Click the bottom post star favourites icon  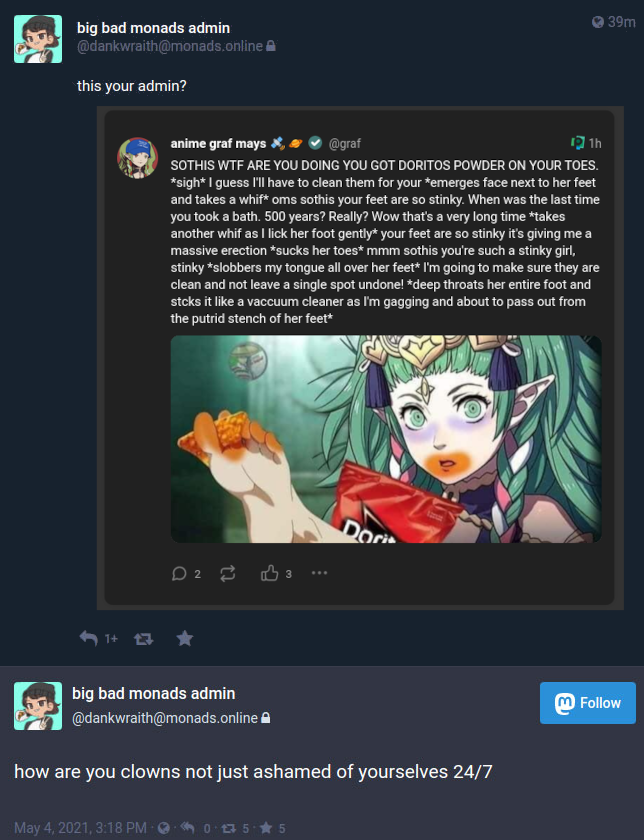coord(266,828)
